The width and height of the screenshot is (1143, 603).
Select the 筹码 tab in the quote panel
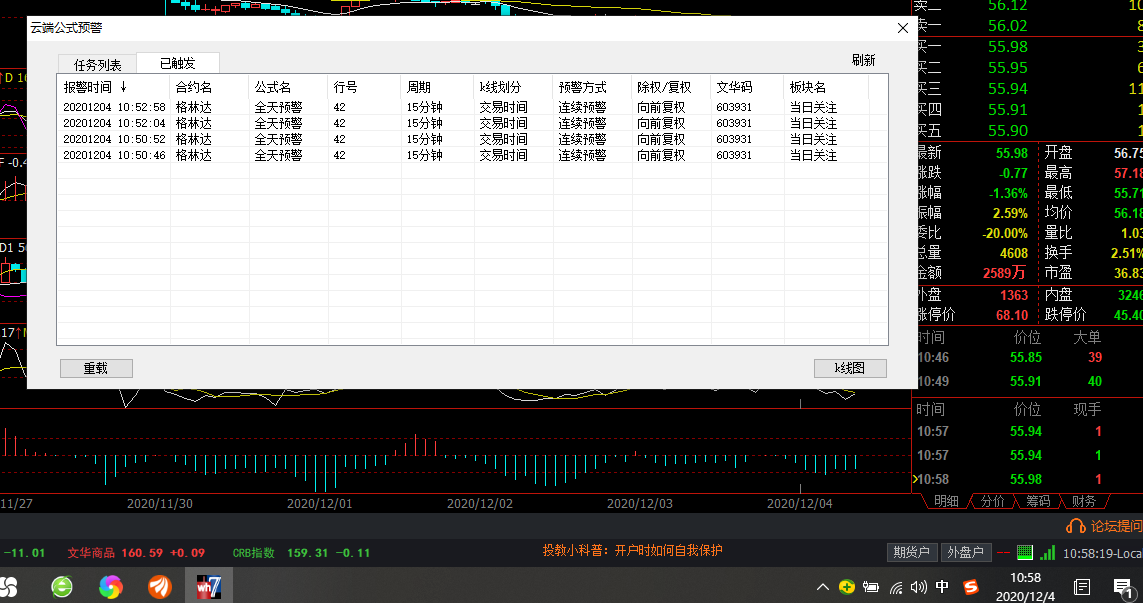[1038, 501]
